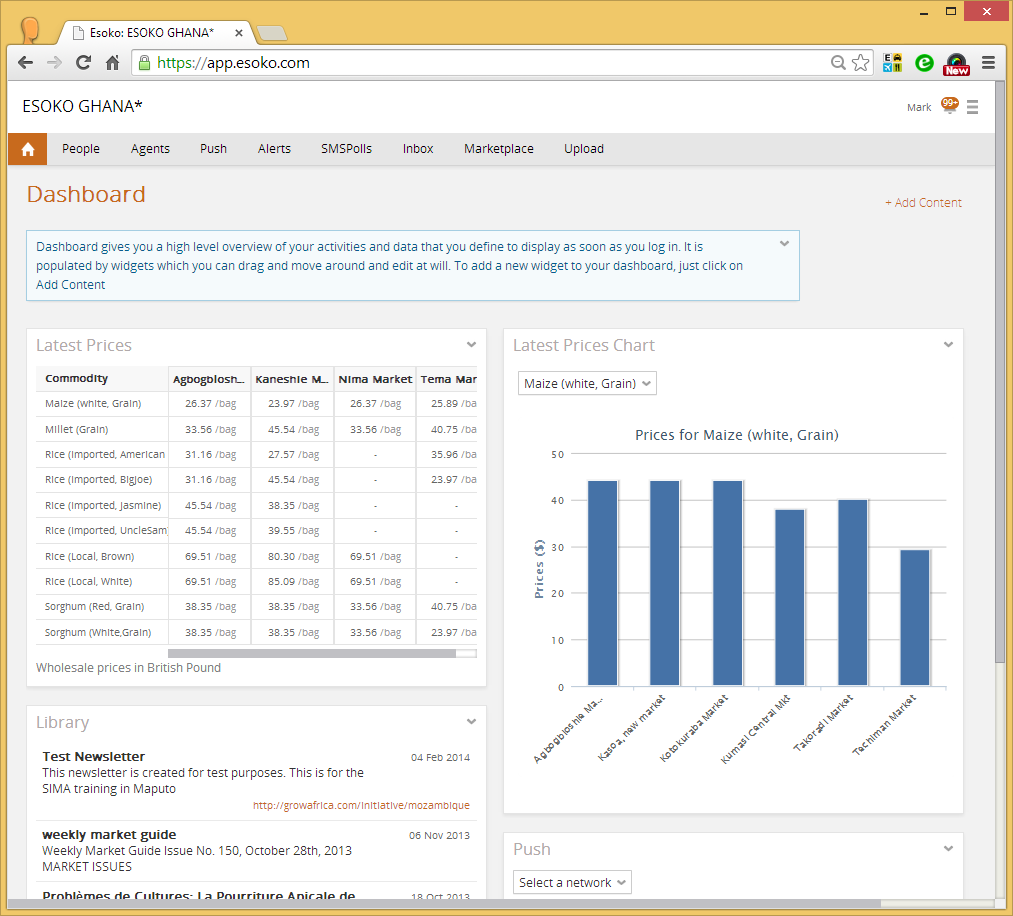Click the zoom magnifier icon in address bar
This screenshot has width=1013, height=916.
point(839,63)
